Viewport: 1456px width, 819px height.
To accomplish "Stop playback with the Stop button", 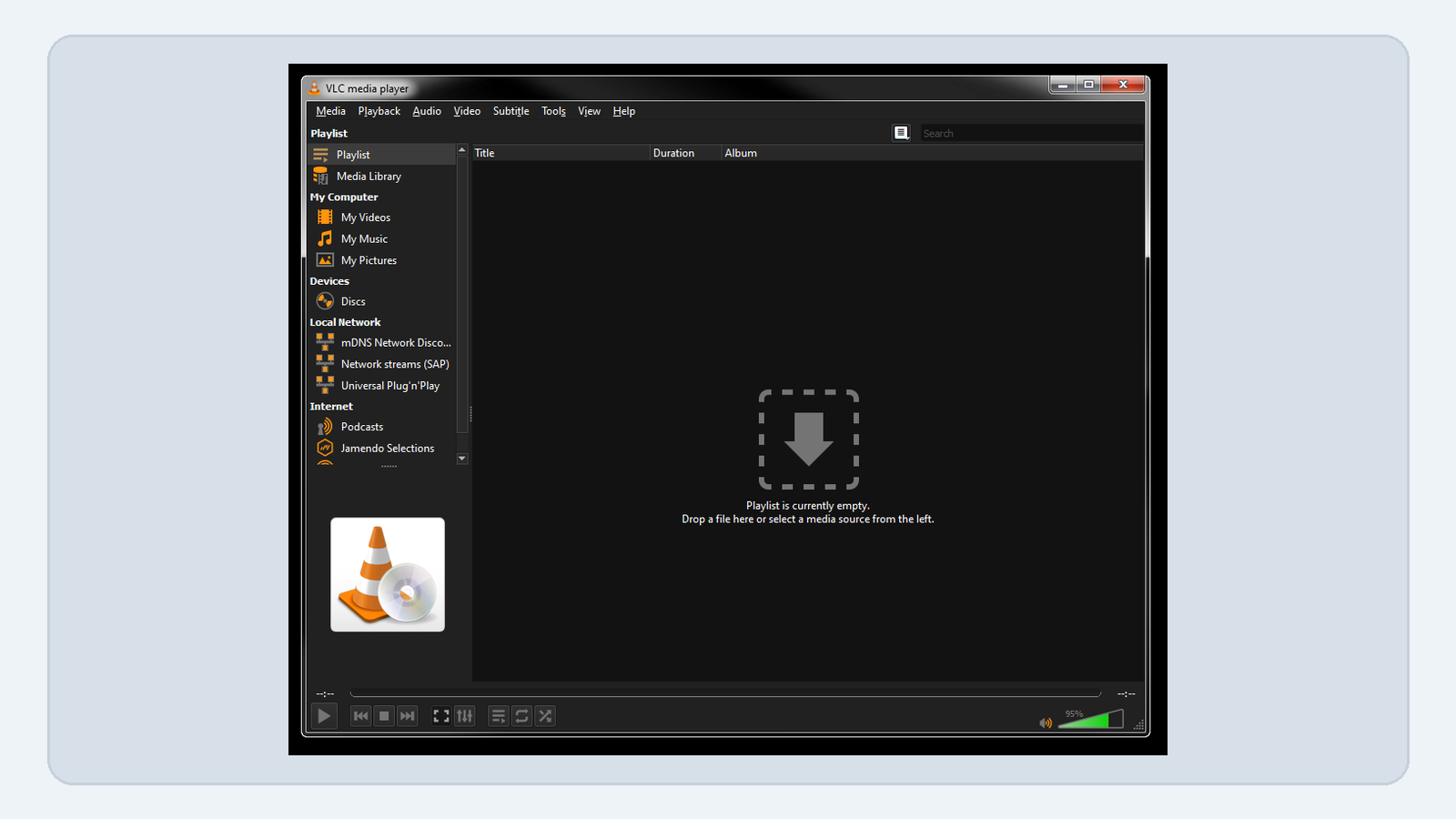I will tap(384, 716).
